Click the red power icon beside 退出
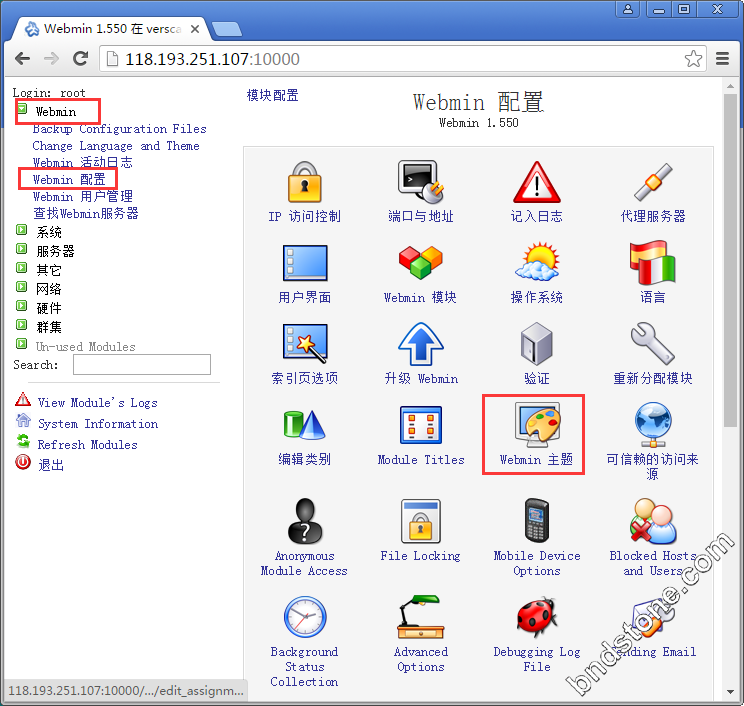 pyautogui.click(x=23, y=462)
